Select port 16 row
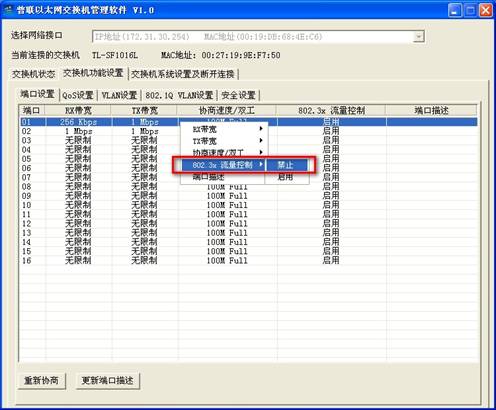This screenshot has height=410, width=496. click(248, 261)
